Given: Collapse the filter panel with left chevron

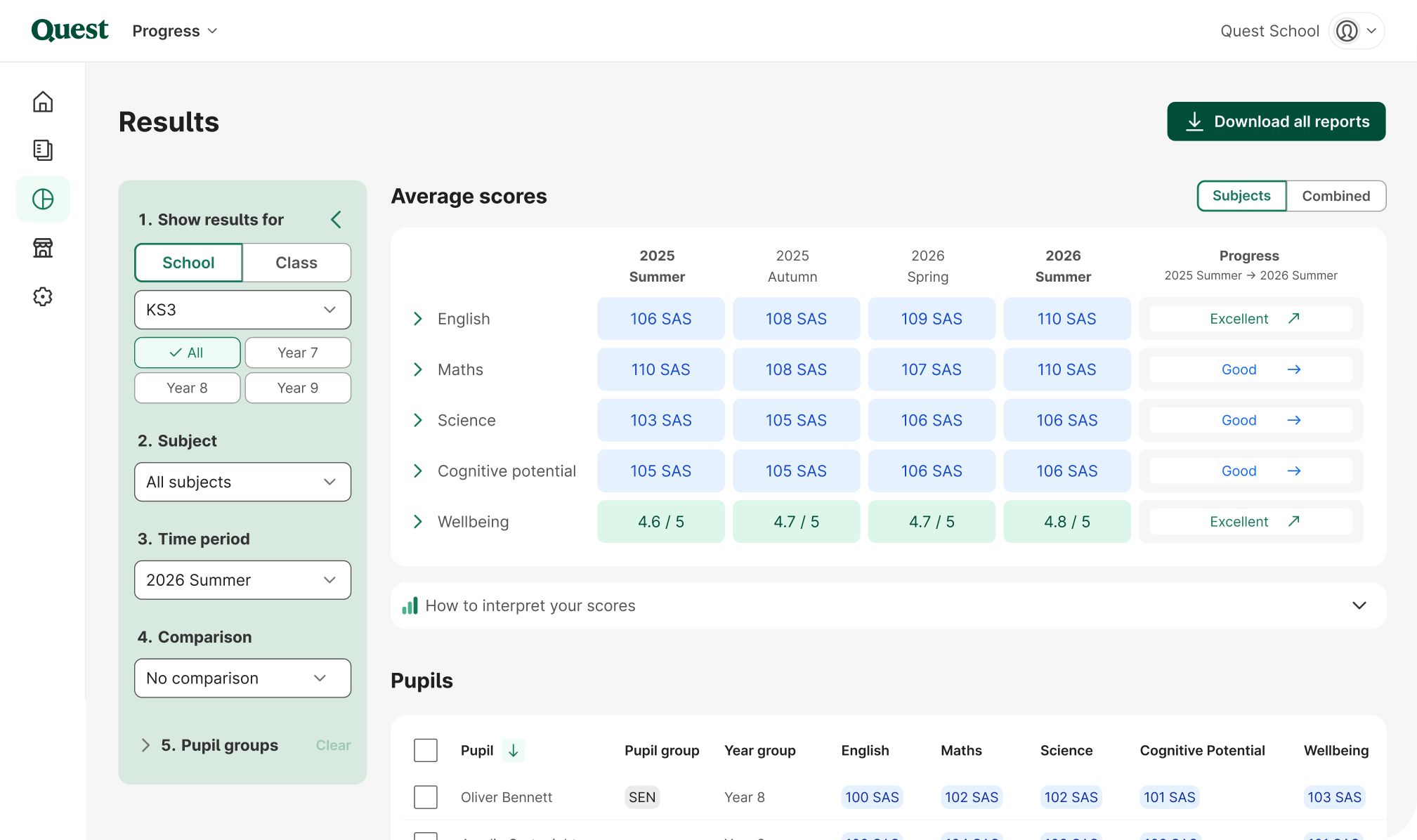Looking at the screenshot, I should pyautogui.click(x=337, y=220).
